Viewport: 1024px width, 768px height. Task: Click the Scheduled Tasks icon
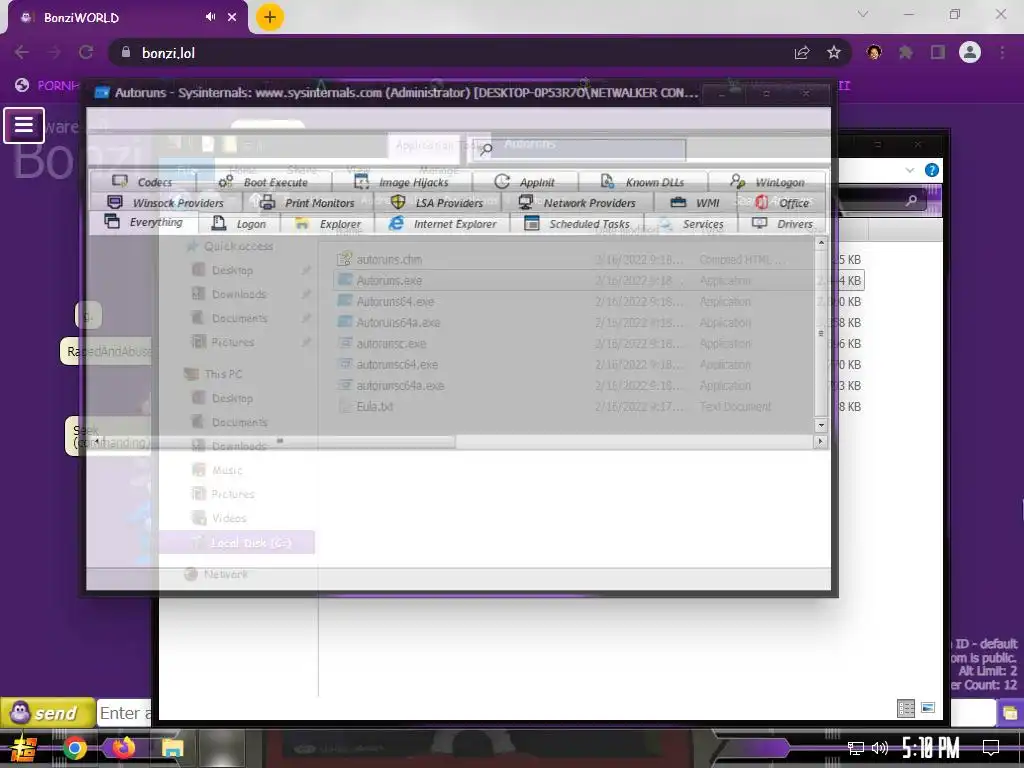pyautogui.click(x=532, y=223)
